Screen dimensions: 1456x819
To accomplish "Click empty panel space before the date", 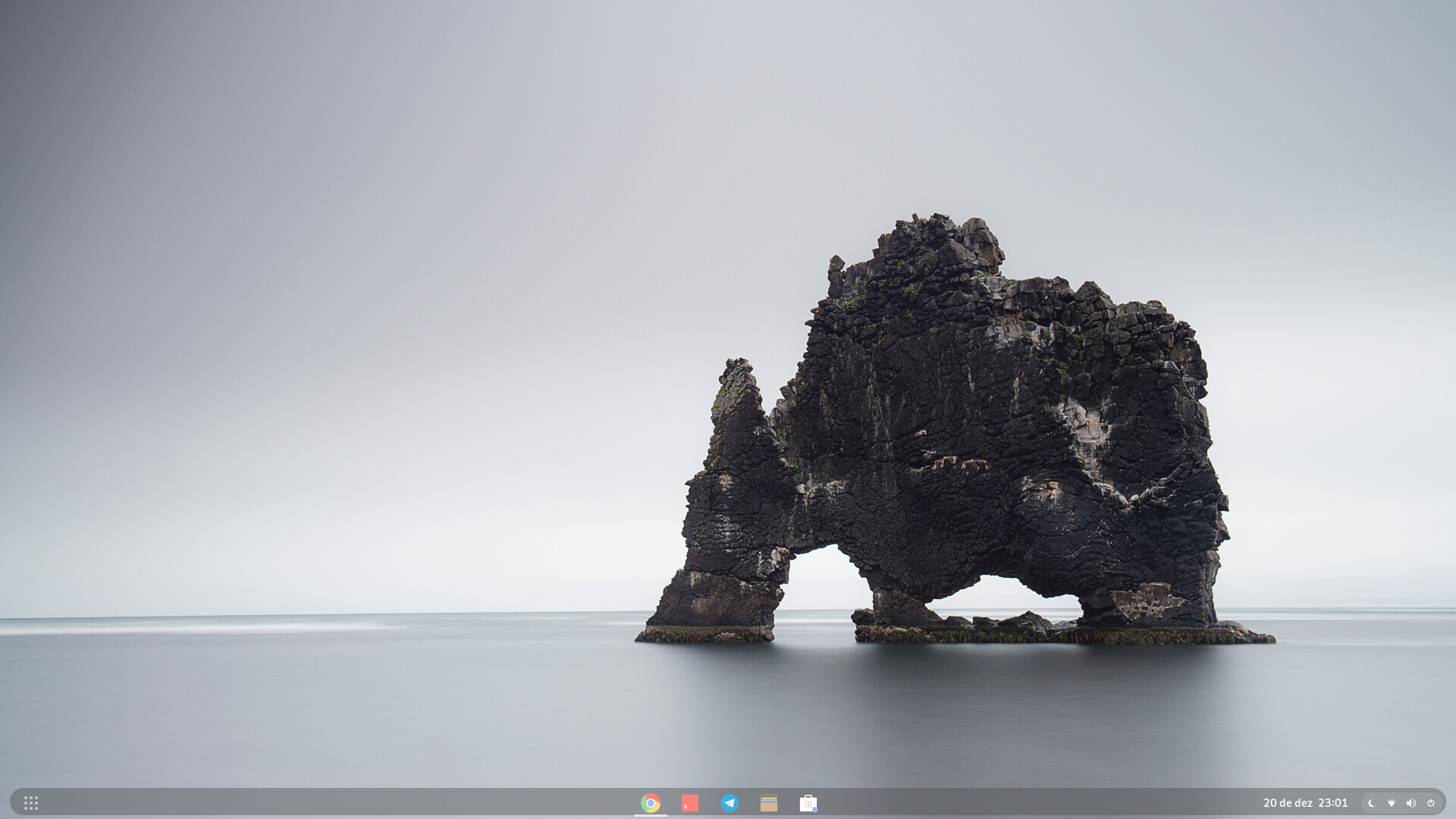I will (1062, 802).
